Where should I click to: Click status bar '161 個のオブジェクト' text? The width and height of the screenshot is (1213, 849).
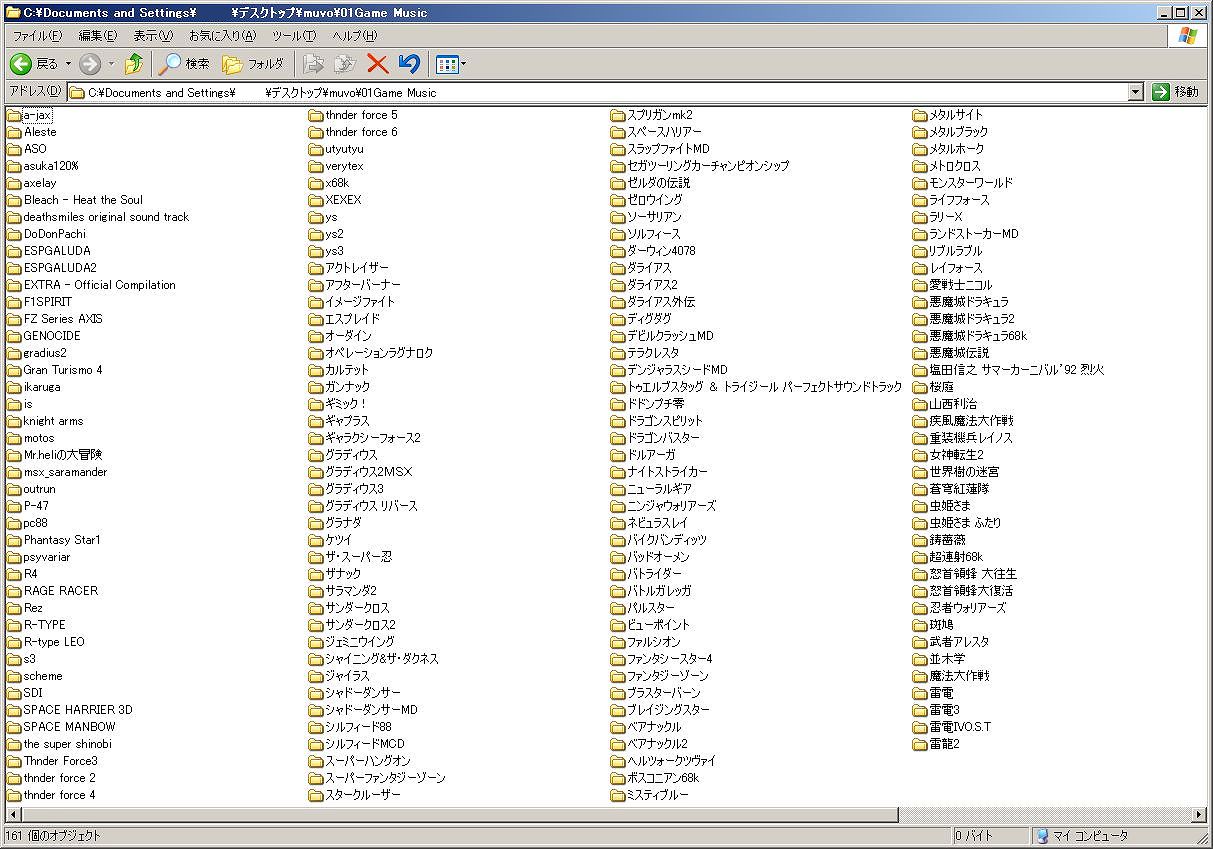coord(54,836)
